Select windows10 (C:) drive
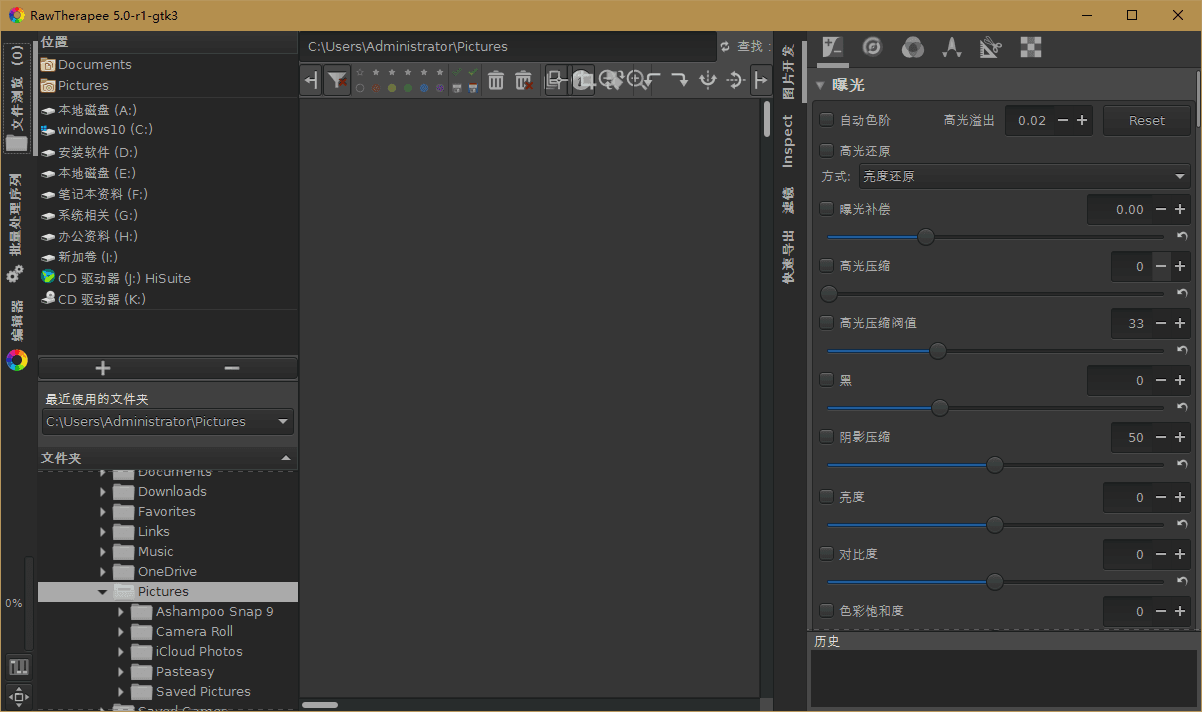 coord(104,130)
